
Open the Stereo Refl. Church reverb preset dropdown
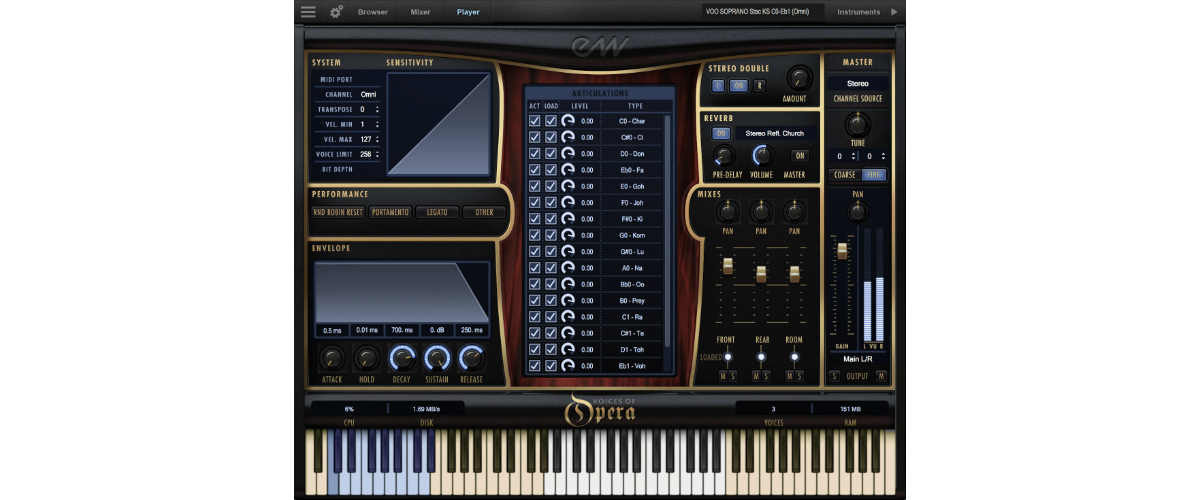pos(774,133)
